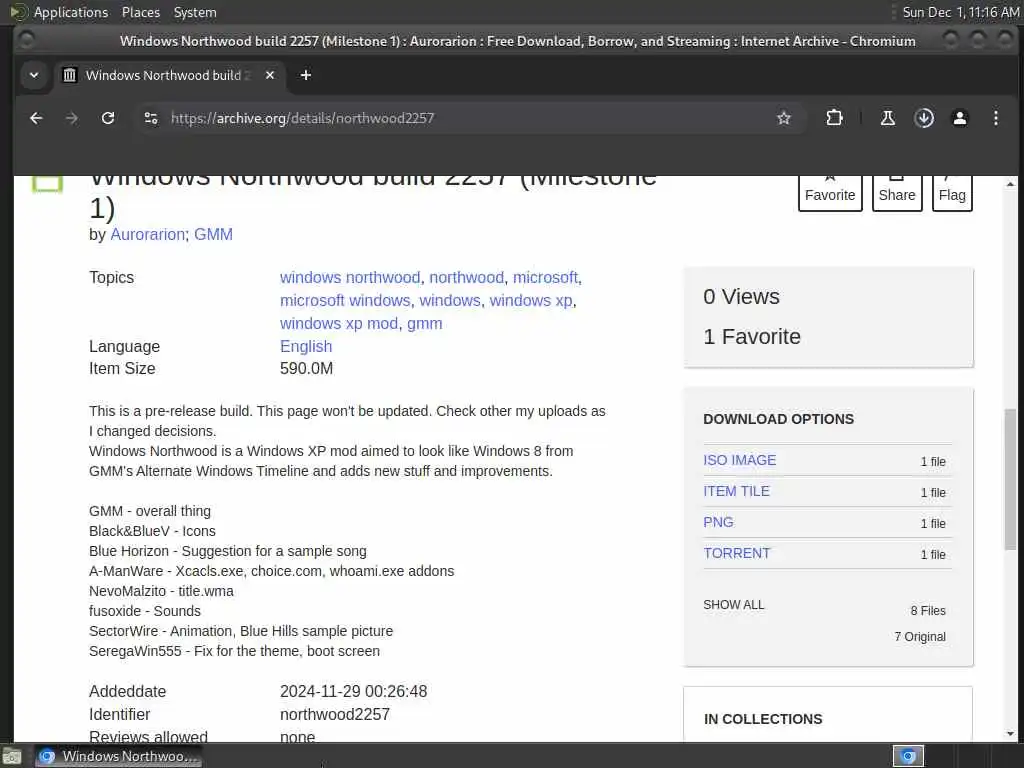Open the 'microsoft windows' topic link
The image size is (1024, 768).
(x=345, y=300)
